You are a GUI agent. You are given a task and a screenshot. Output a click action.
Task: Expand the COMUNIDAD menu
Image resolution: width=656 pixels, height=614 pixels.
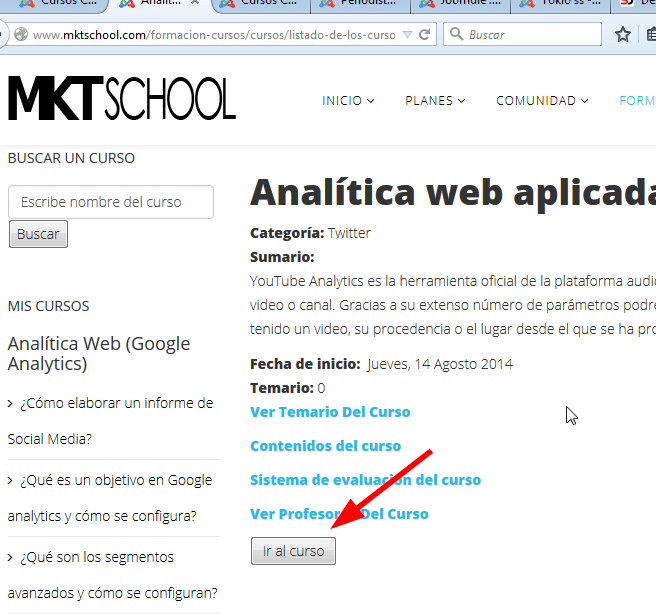pyautogui.click(x=542, y=101)
